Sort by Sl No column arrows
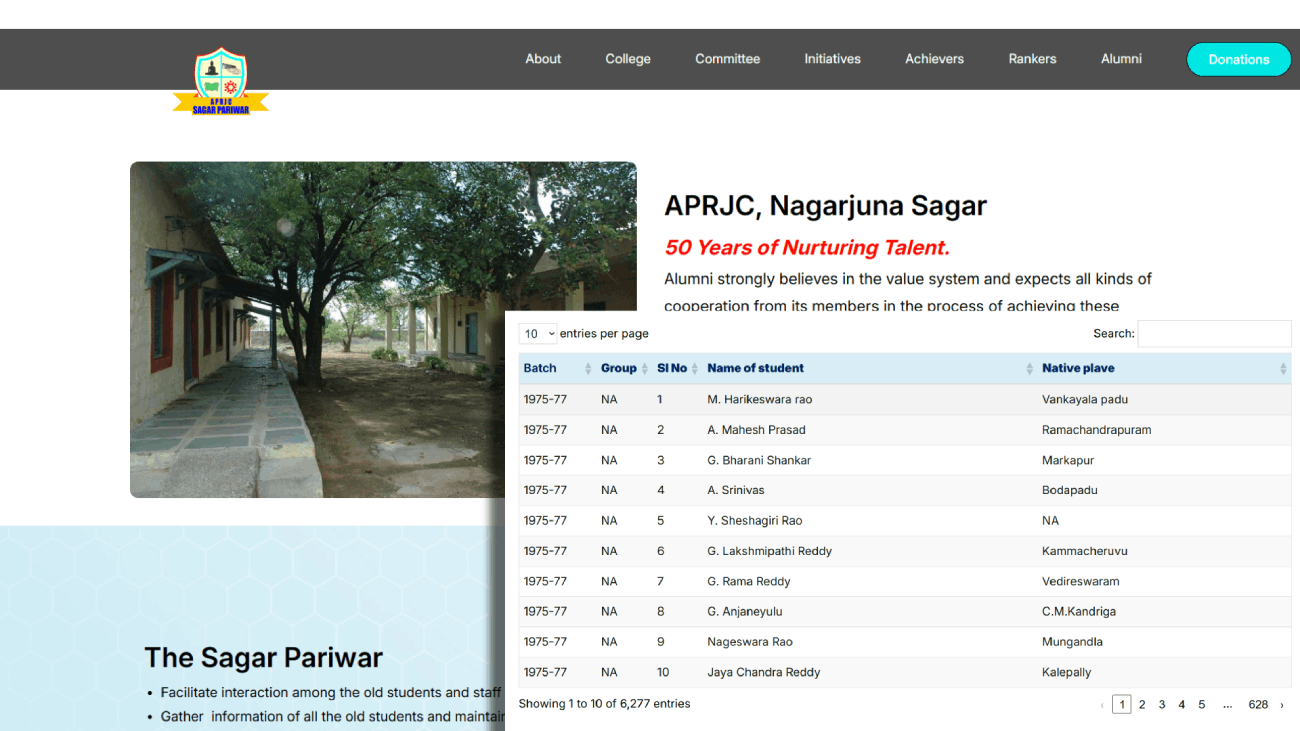The width and height of the screenshot is (1300, 731). (695, 369)
